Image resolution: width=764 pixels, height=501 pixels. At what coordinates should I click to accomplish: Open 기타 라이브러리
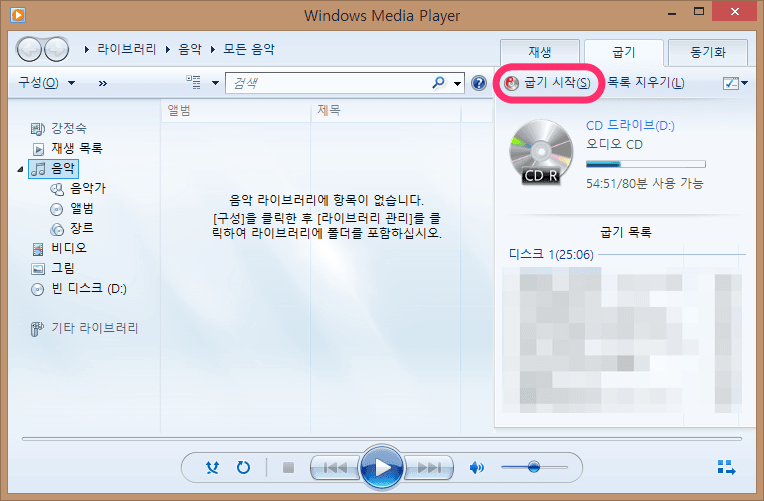pyautogui.click(x=84, y=328)
